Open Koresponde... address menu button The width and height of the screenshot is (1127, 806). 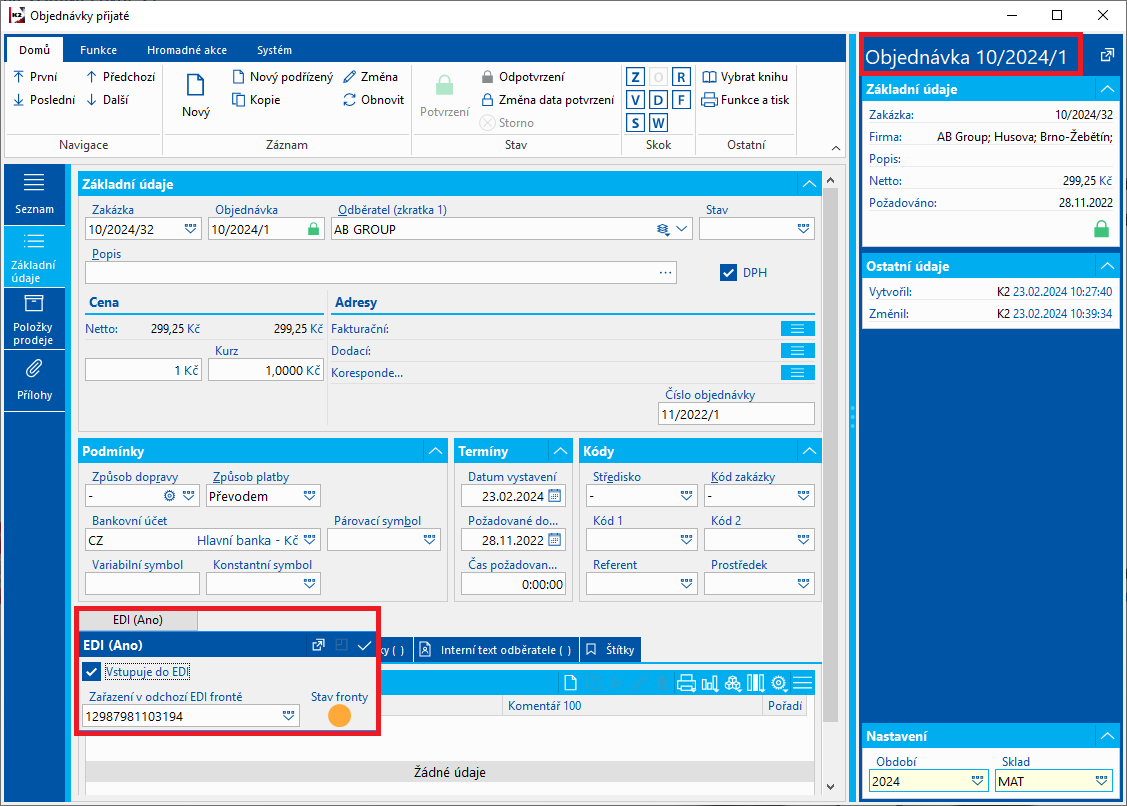797,372
